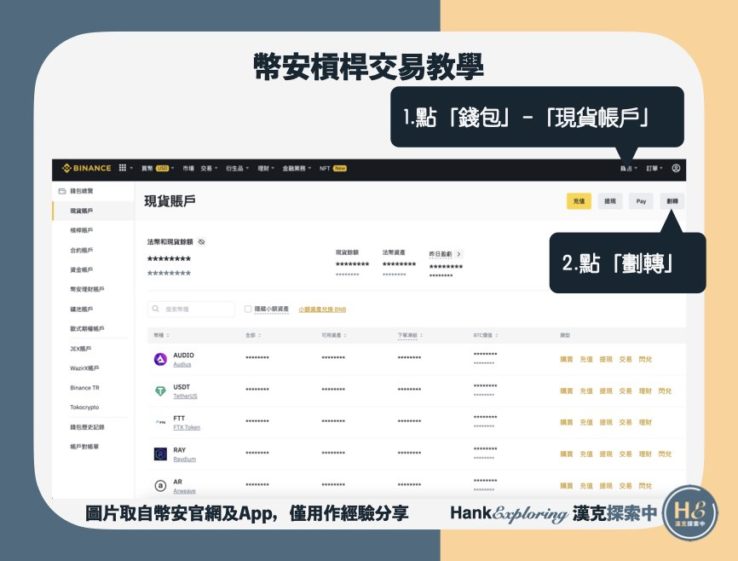This screenshot has height=561, width=738.
Task: Sort by the BTC value column
Action: point(485,335)
